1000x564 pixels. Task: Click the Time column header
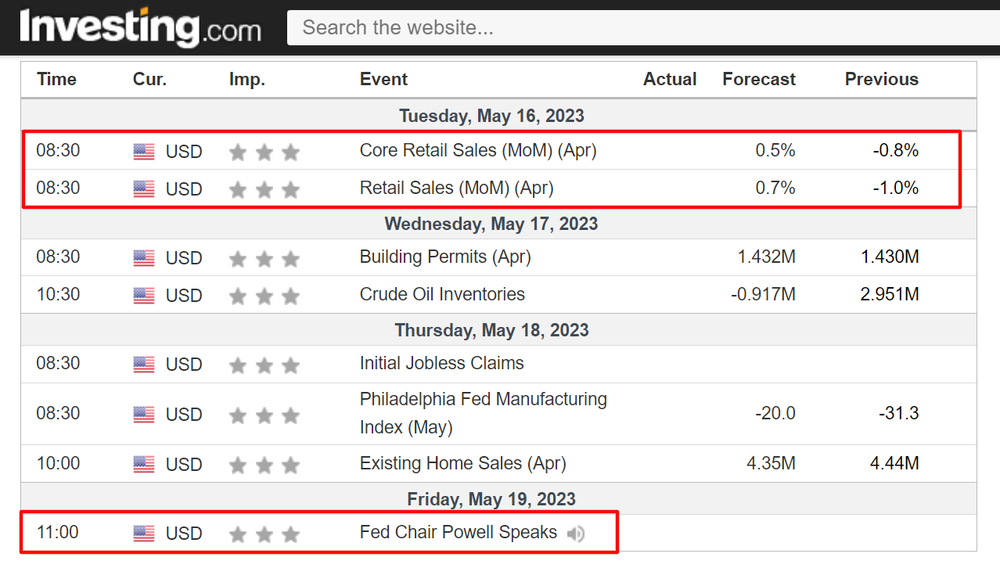(57, 79)
